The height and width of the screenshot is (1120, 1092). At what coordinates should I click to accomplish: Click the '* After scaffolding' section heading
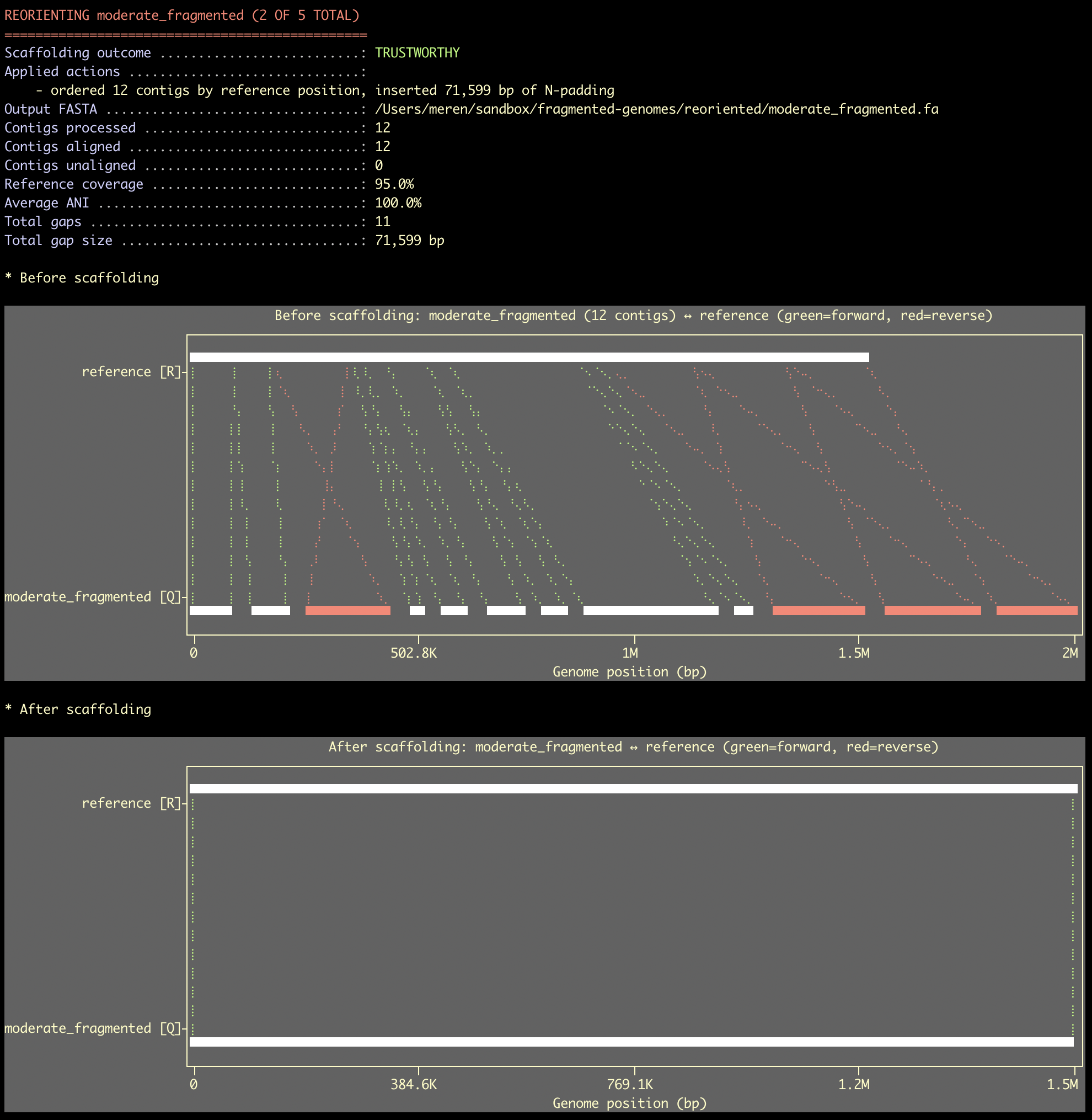[x=78, y=709]
